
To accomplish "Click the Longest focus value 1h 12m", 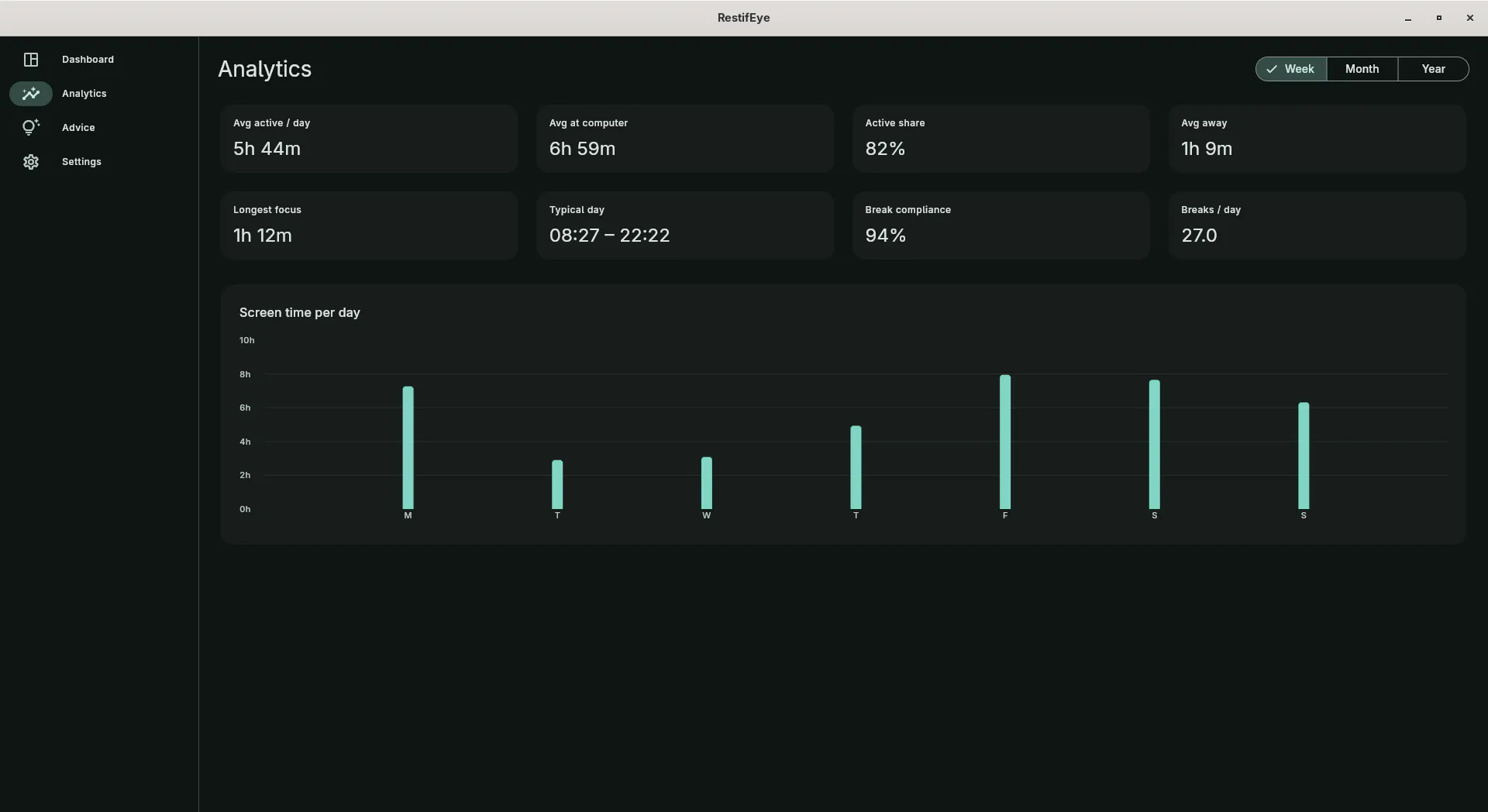I will tap(263, 236).
